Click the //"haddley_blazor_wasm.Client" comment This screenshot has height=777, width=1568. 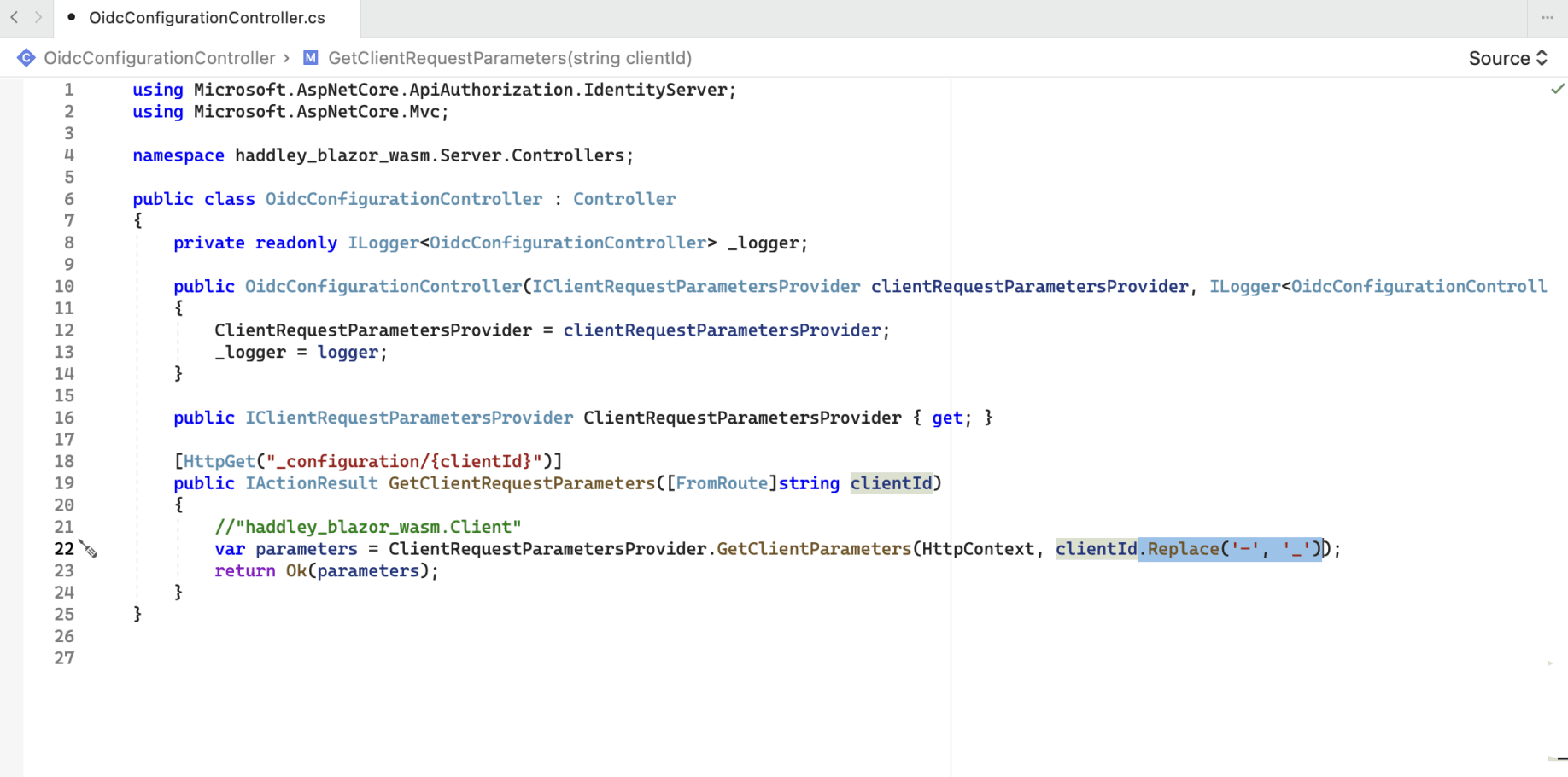coord(368,527)
